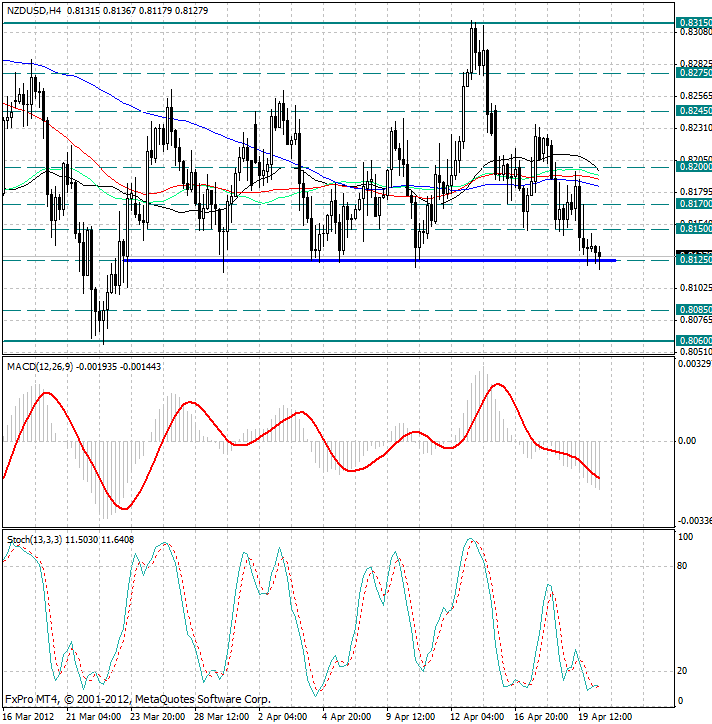
Task: Click the 0.8170 highlighted price level label
Action: [694, 204]
